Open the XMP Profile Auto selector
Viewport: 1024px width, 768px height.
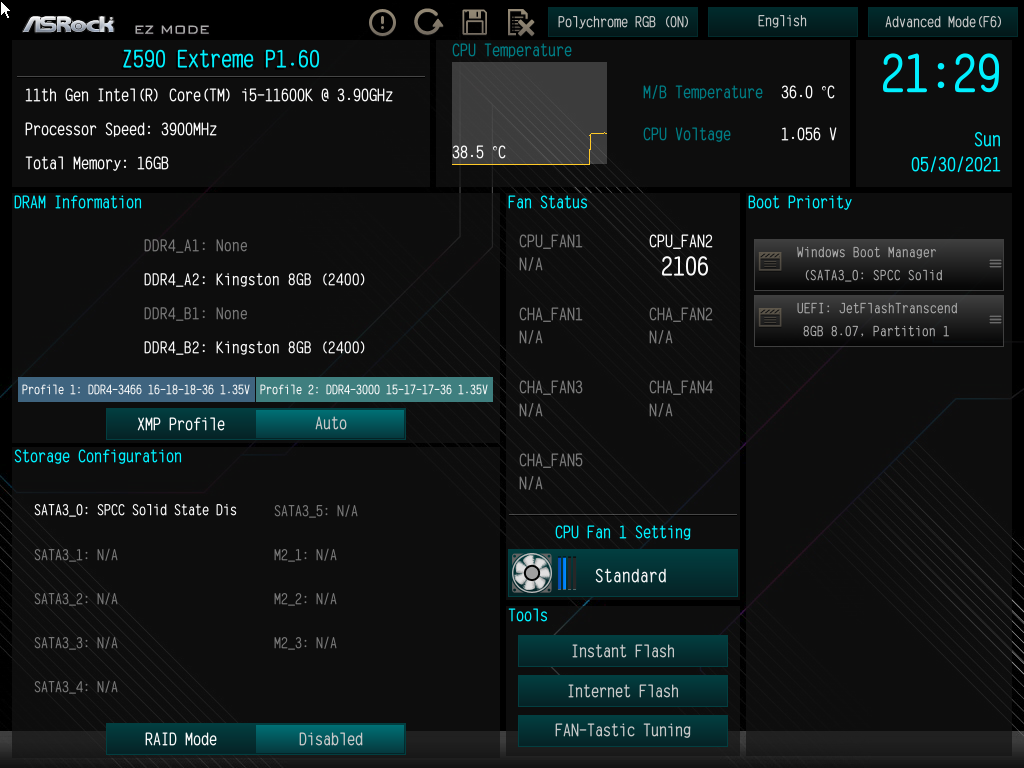point(330,424)
